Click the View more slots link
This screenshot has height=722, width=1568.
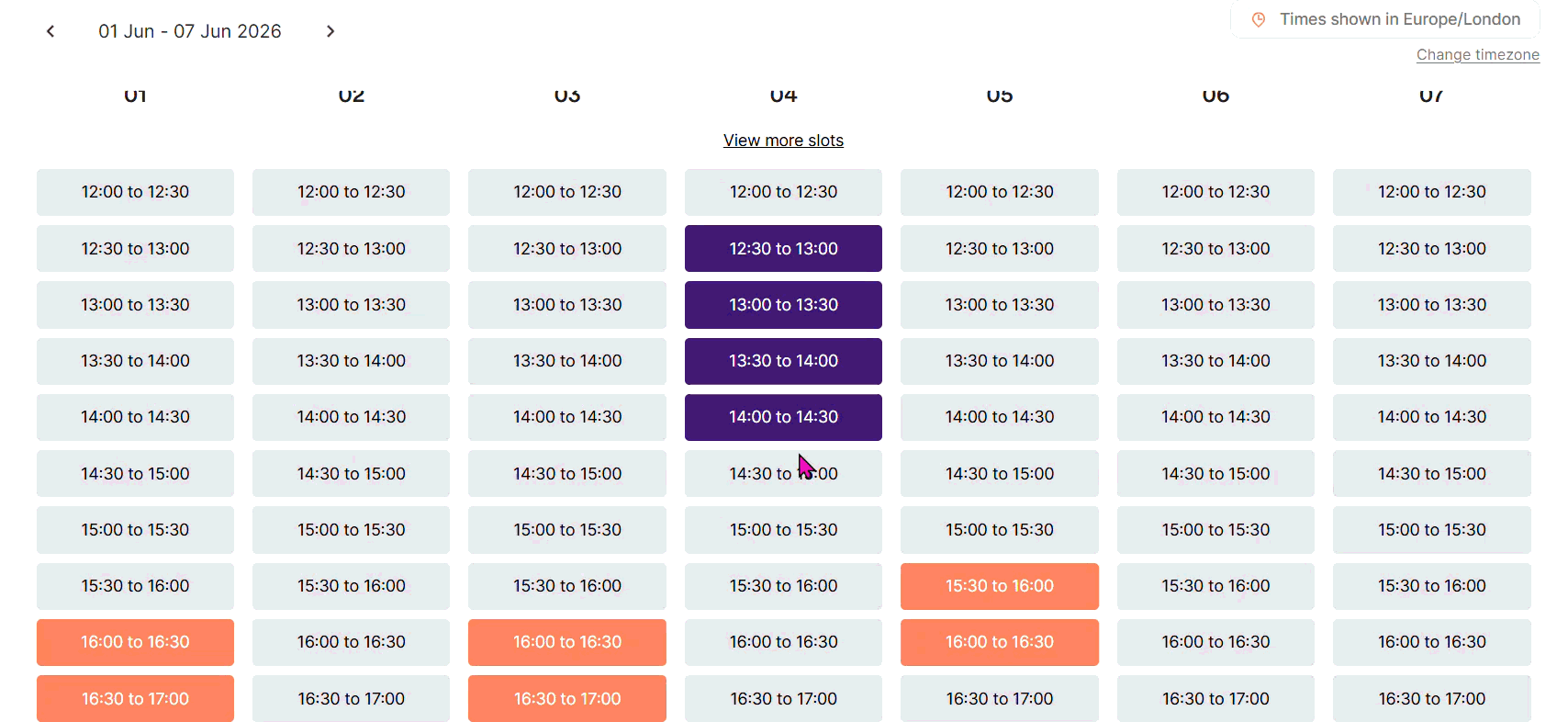pyautogui.click(x=783, y=141)
